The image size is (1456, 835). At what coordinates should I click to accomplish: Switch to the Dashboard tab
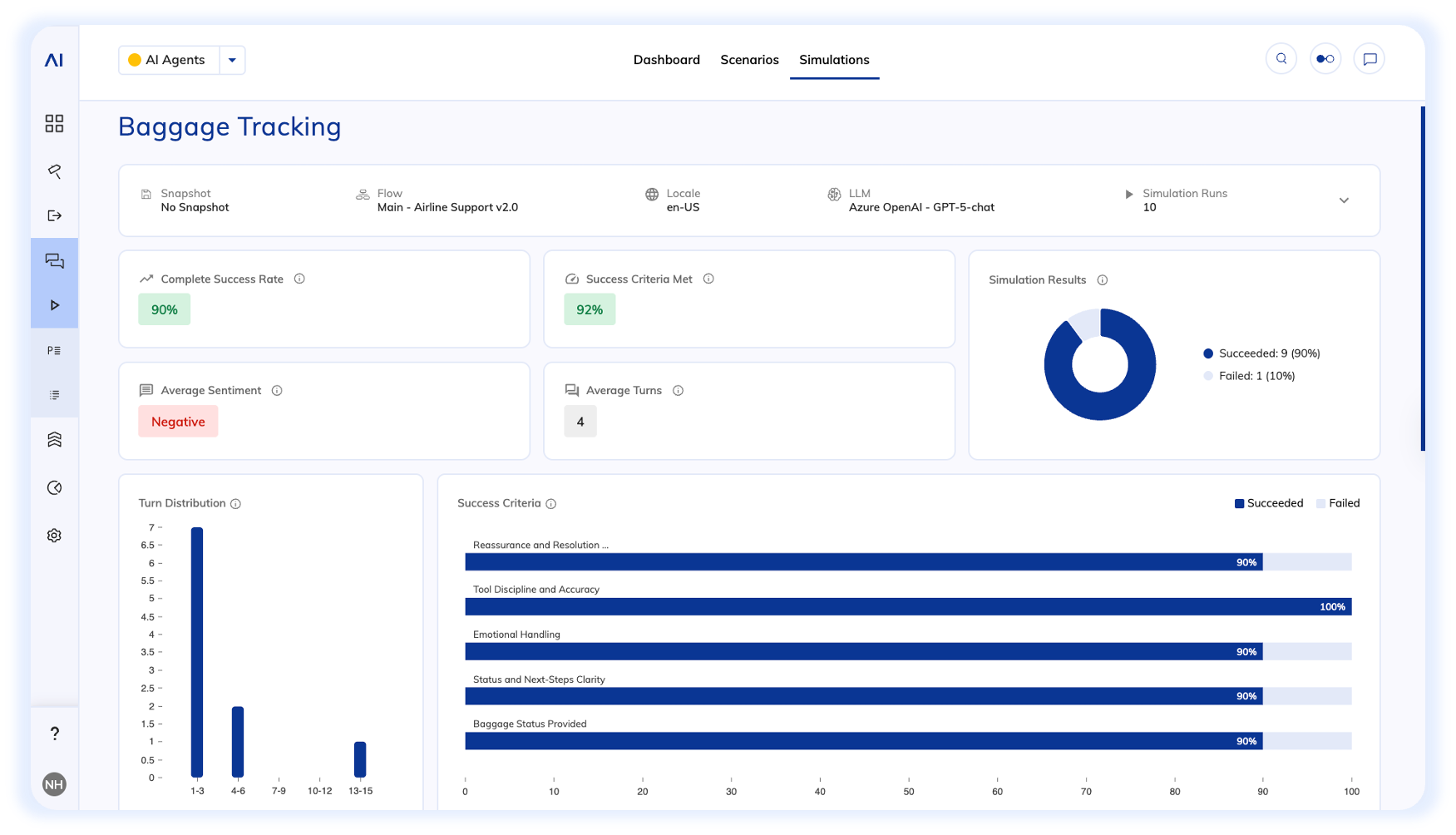click(666, 60)
